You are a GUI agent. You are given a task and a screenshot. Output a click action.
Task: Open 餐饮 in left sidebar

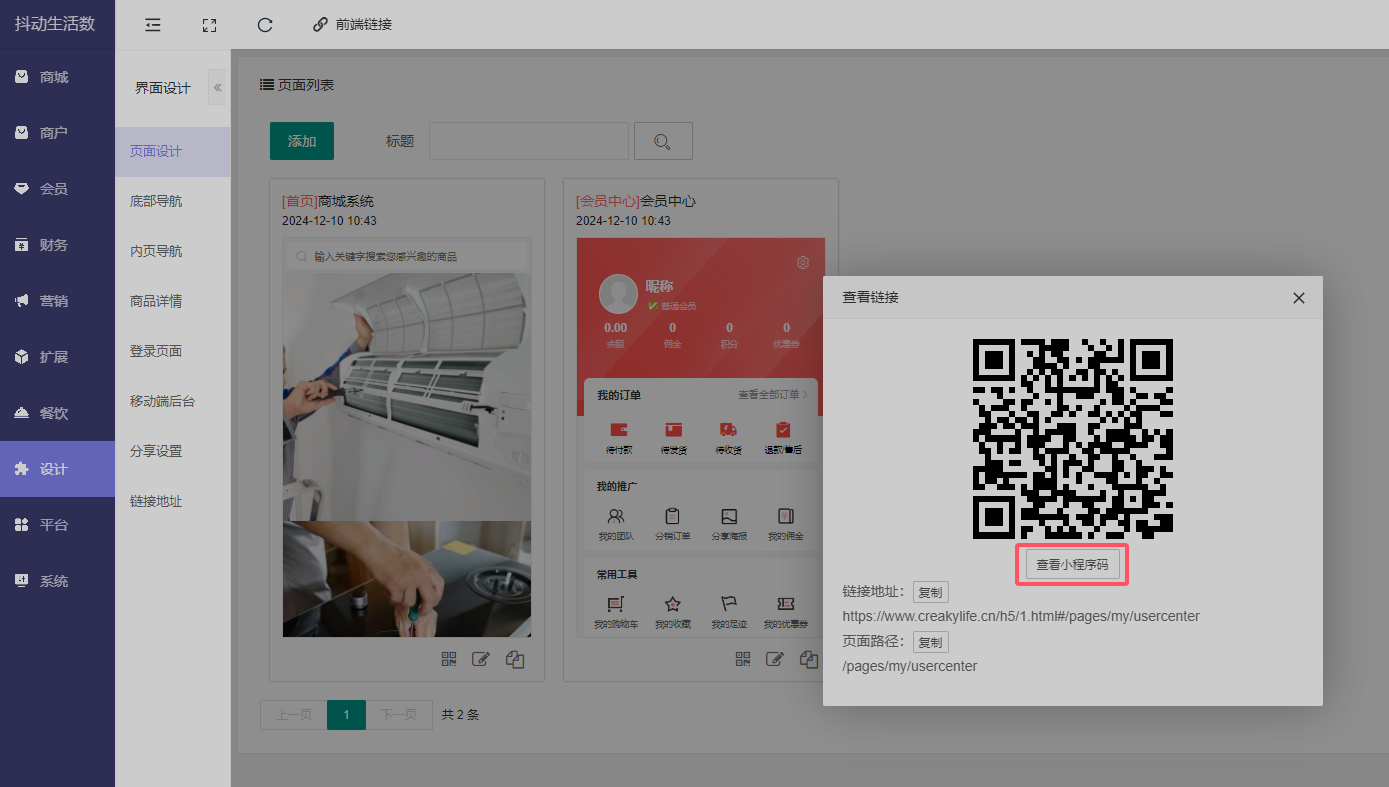point(57,413)
